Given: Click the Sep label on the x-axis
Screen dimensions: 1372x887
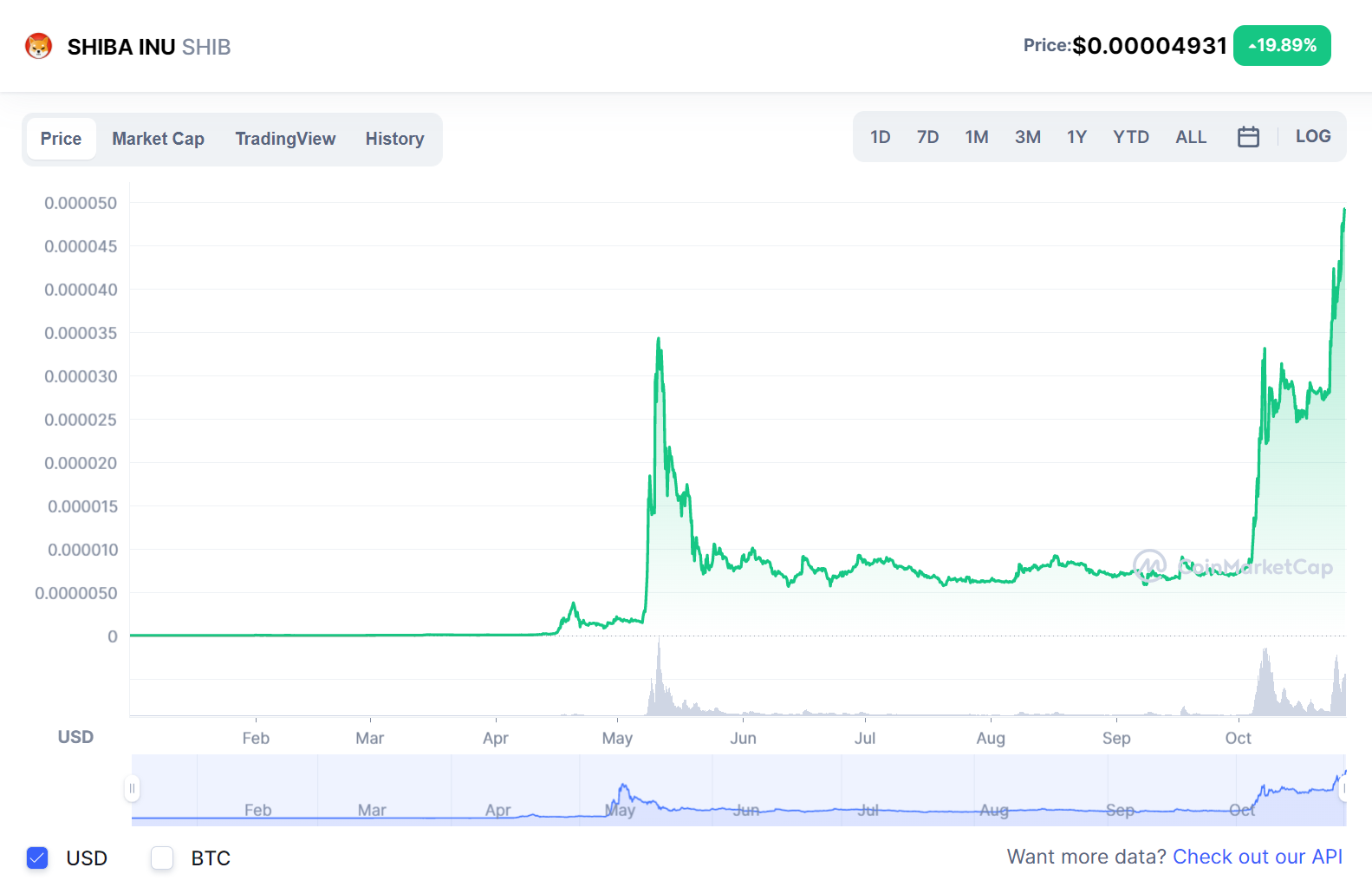Looking at the screenshot, I should [1116, 738].
